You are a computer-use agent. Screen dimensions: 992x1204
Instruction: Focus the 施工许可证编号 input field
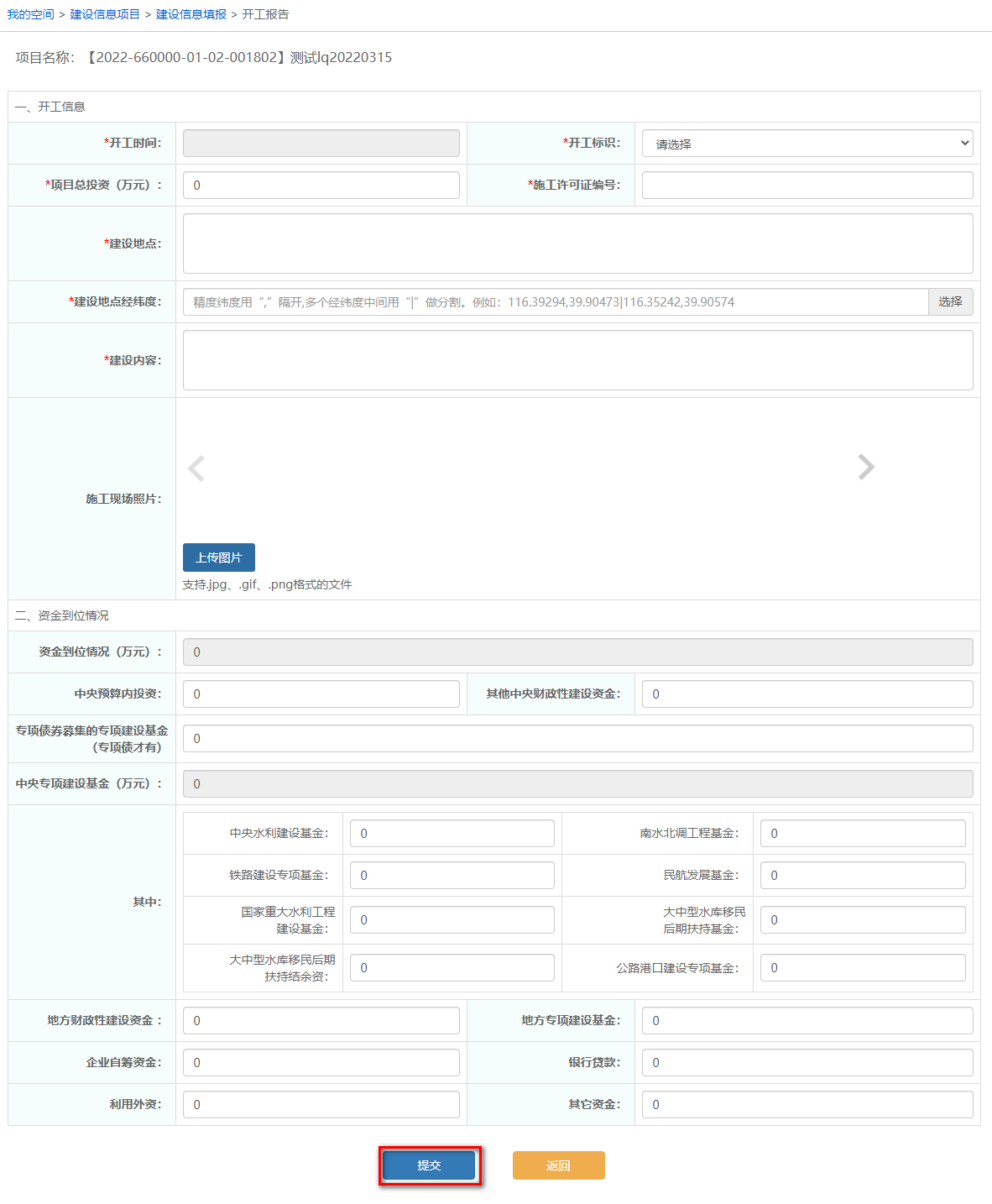(x=807, y=186)
